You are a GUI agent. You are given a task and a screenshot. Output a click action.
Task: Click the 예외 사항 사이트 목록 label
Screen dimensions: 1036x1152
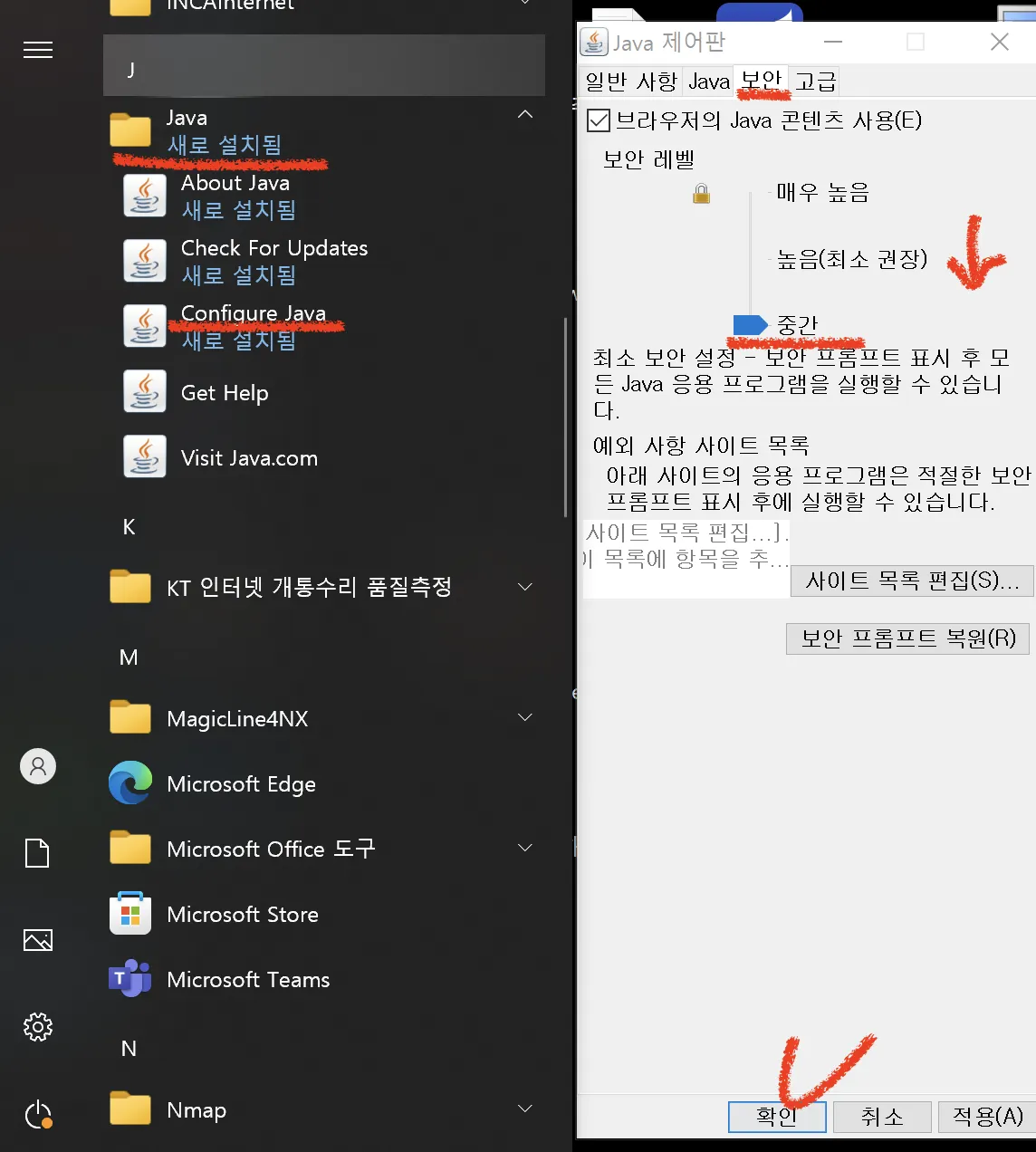(701, 445)
